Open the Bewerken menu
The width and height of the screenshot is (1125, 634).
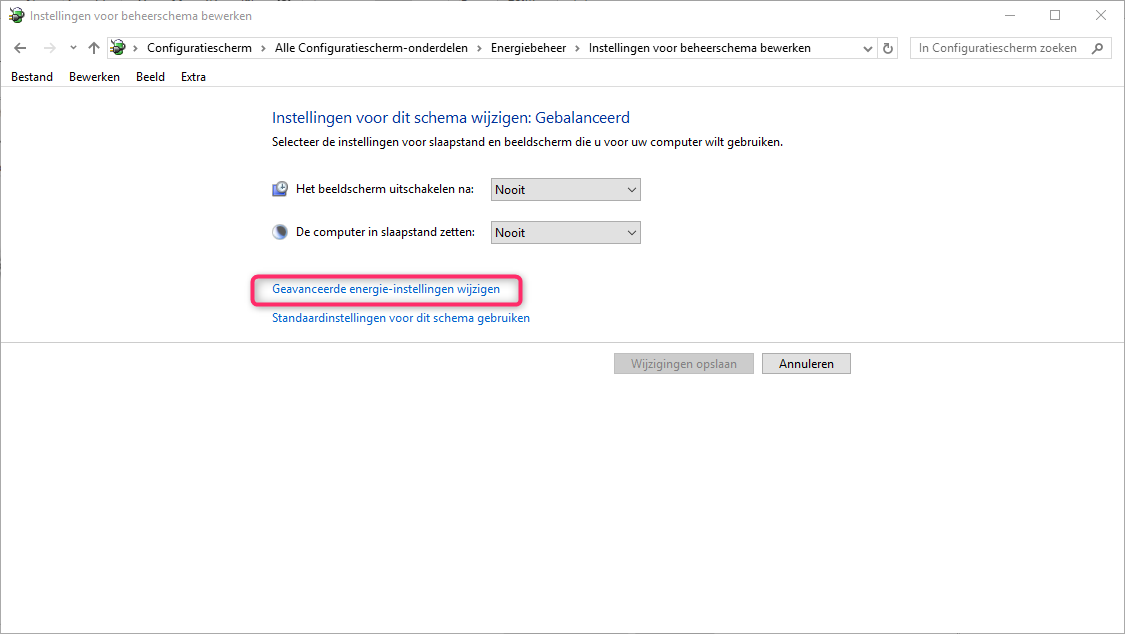[x=94, y=77]
